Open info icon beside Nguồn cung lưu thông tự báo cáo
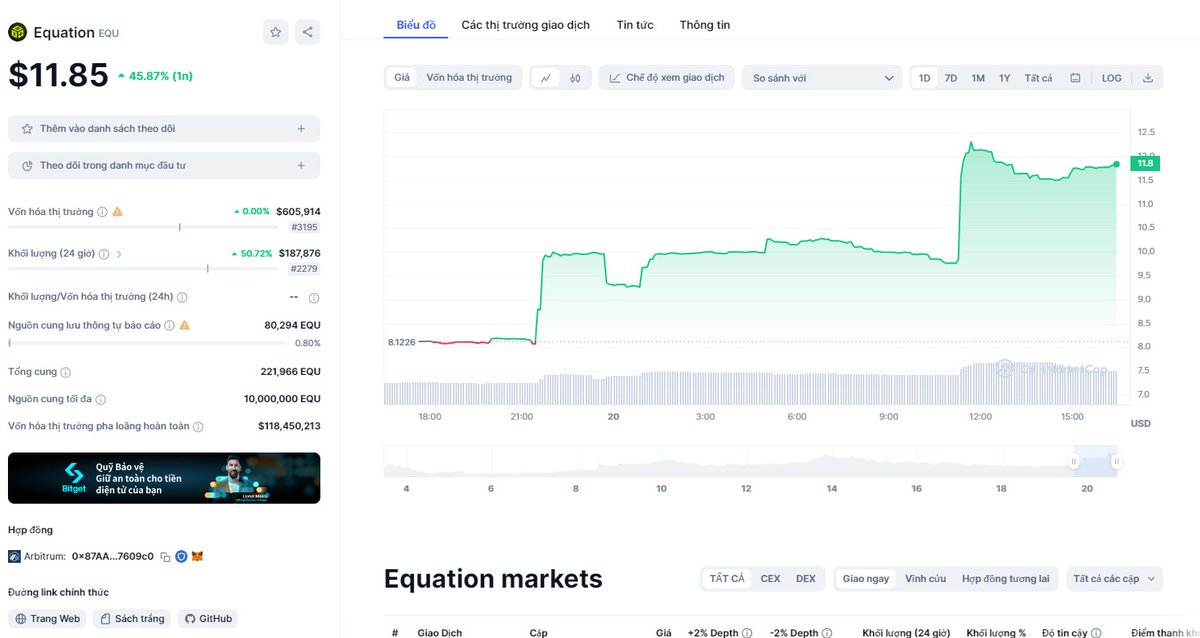Image resolution: width=1200 pixels, height=638 pixels. pyautogui.click(x=170, y=325)
